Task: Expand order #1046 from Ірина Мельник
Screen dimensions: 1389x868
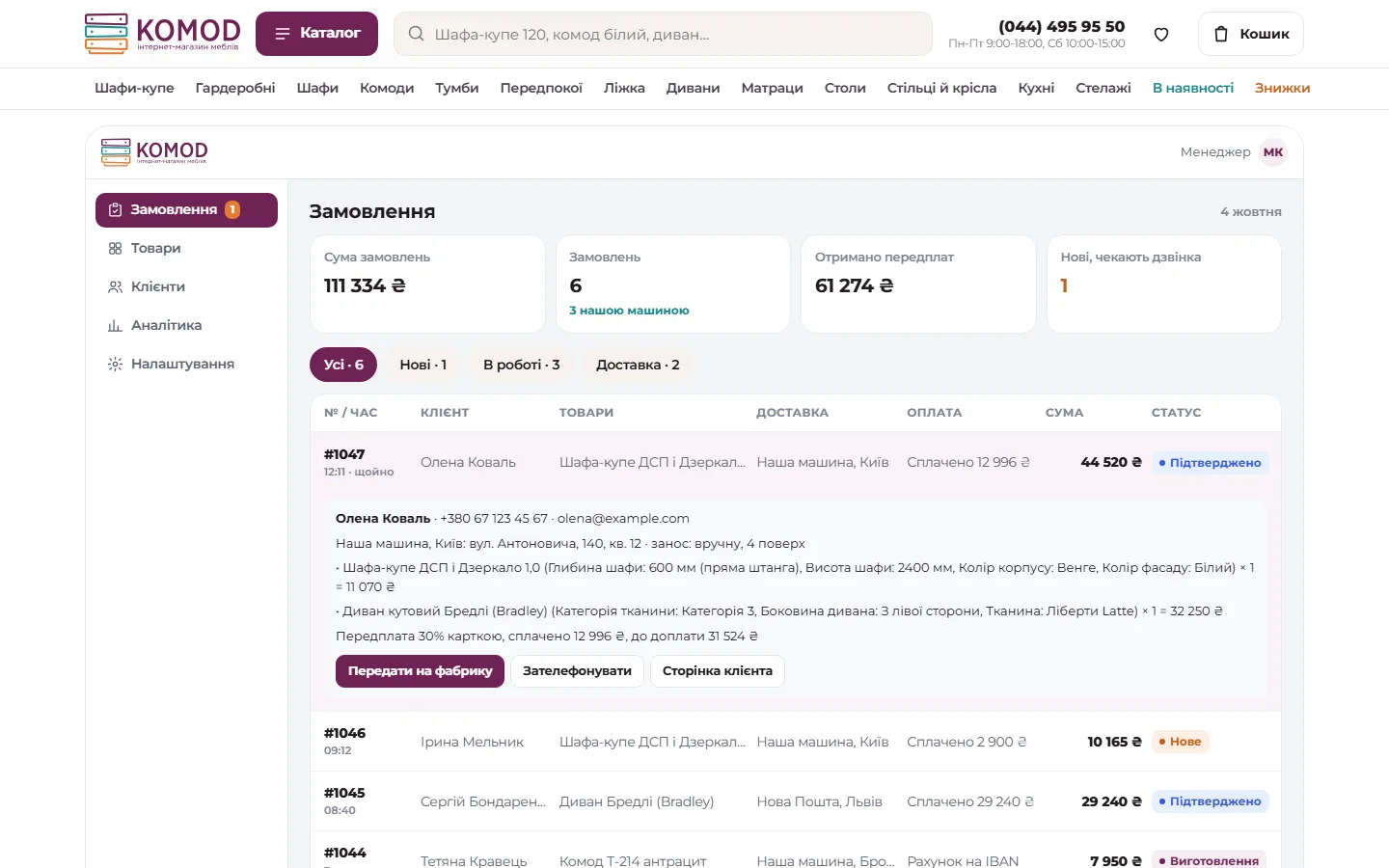Action: (x=796, y=742)
